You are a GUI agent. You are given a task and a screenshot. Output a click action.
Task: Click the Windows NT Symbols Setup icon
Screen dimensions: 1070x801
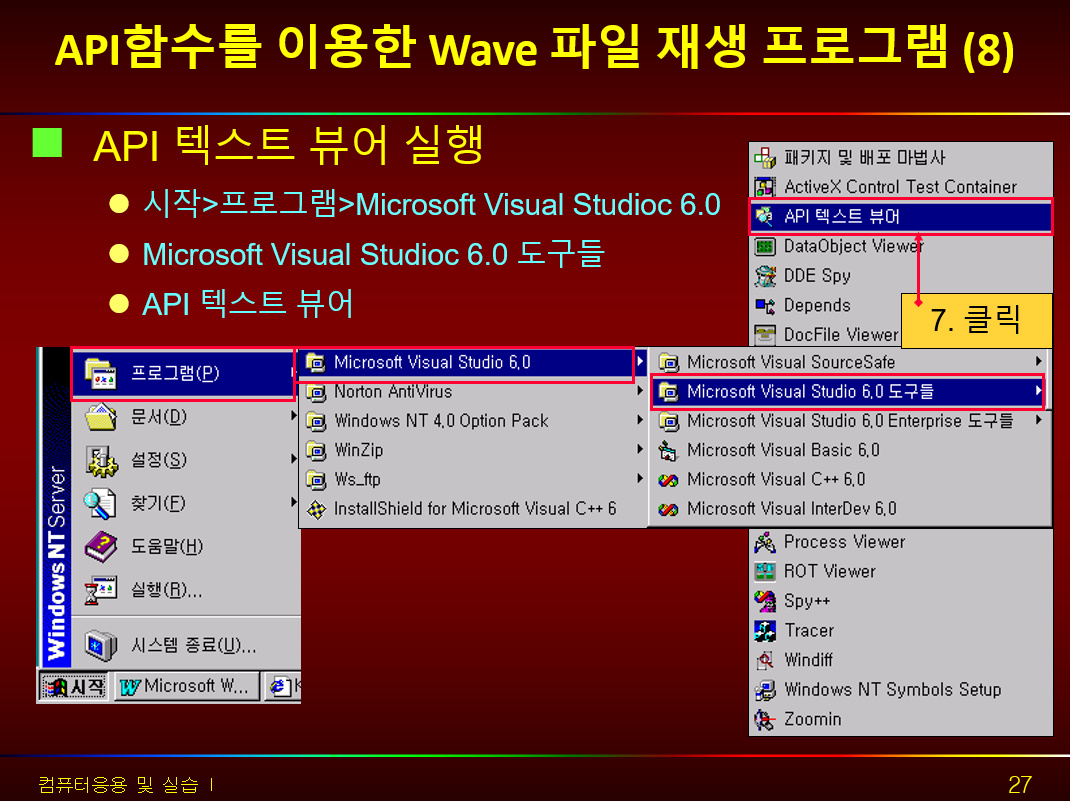click(764, 690)
